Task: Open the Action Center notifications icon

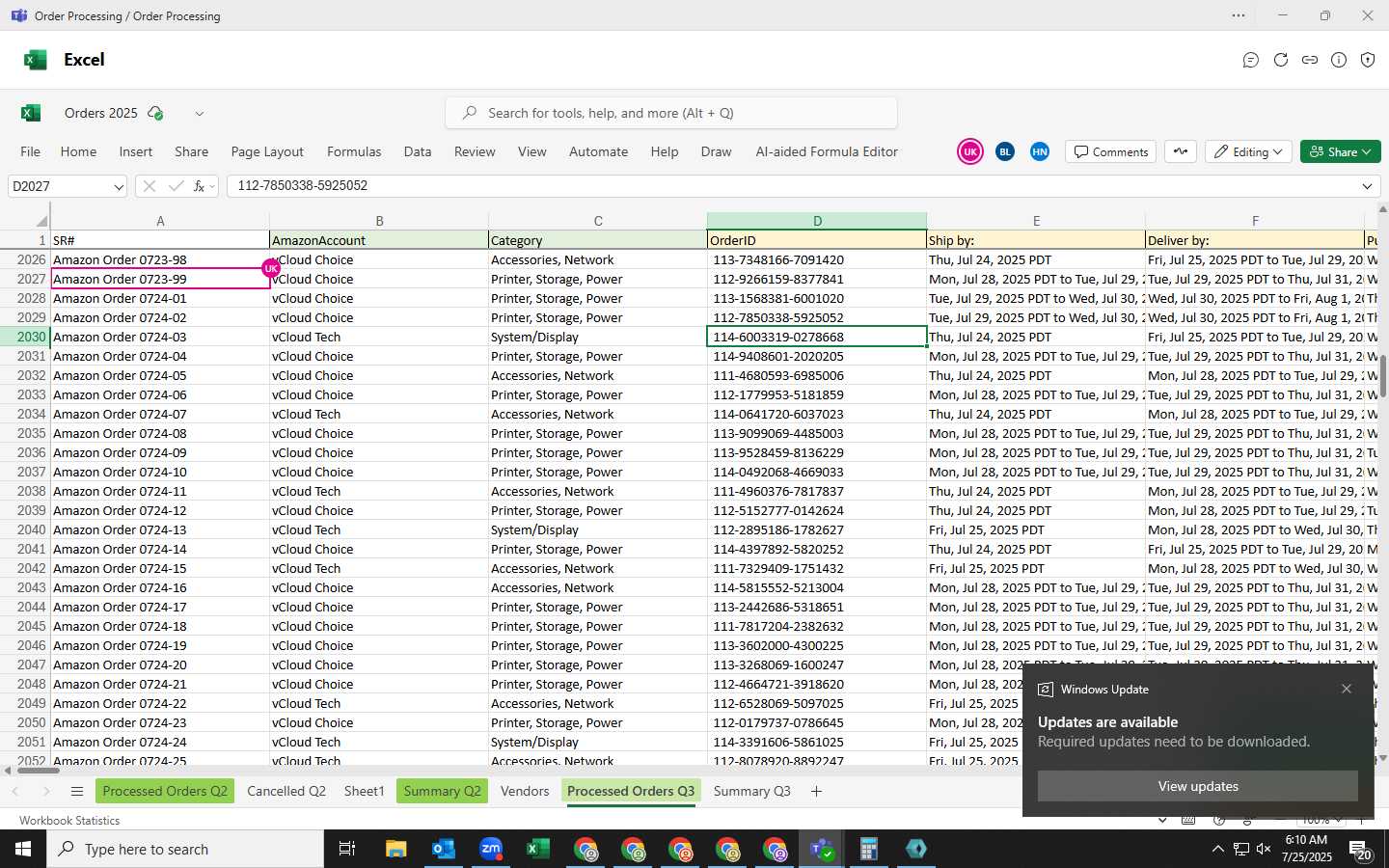Action: coord(1360,849)
